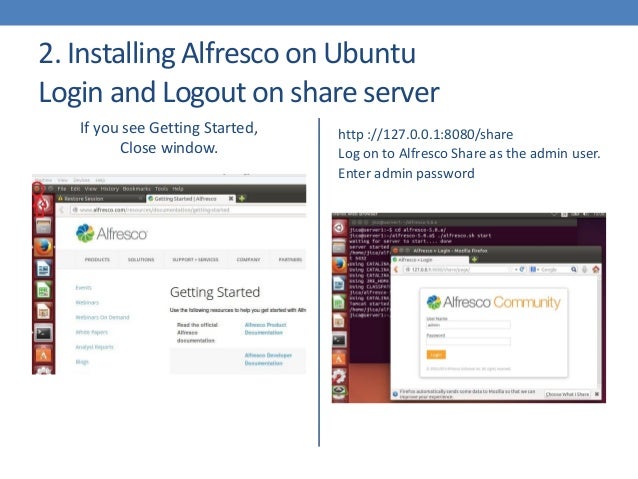Click the search magnifier in Google search box
Viewport: 638px width, 479px height.
coord(574,269)
